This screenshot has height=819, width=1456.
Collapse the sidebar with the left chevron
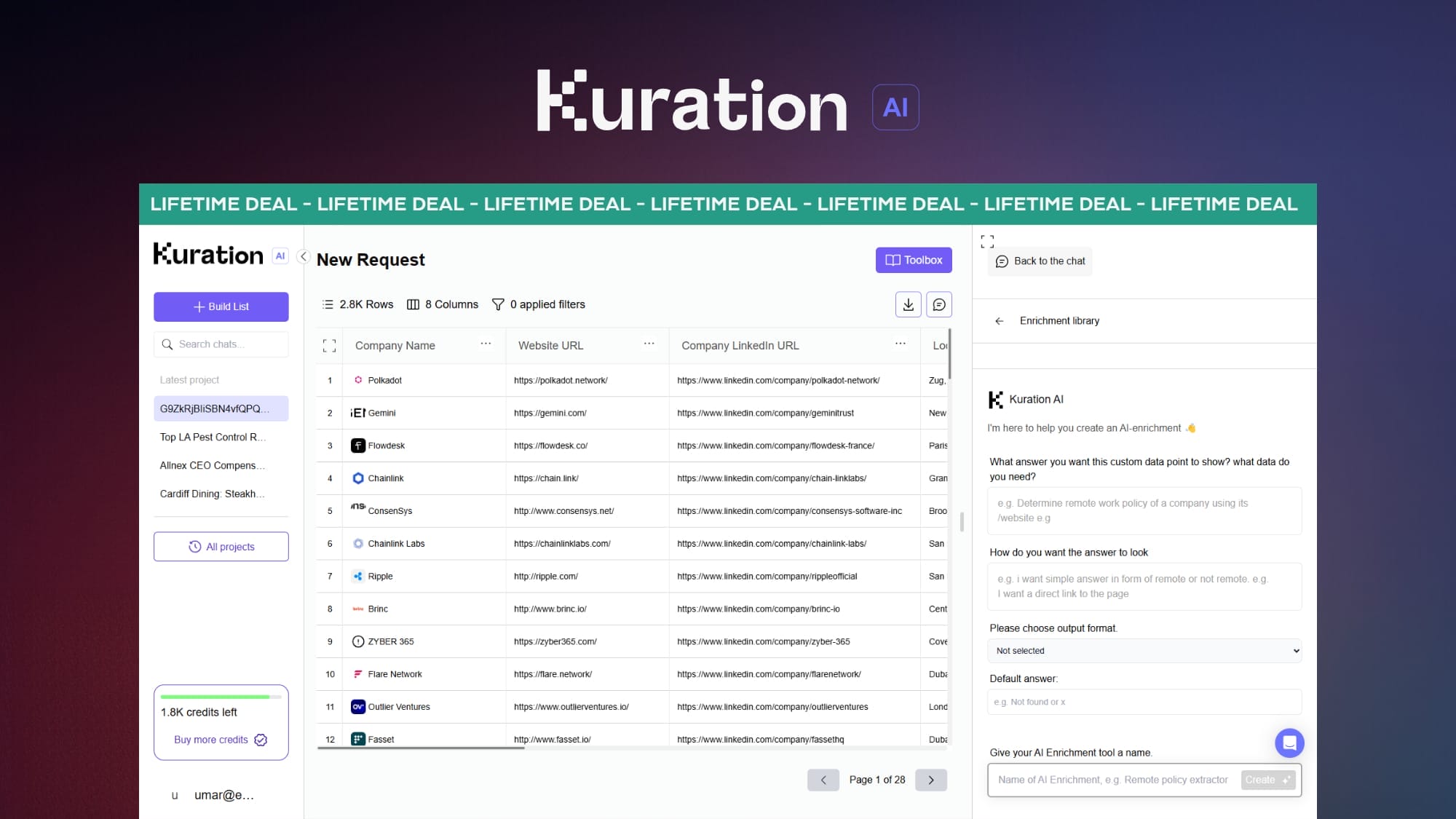coord(304,256)
